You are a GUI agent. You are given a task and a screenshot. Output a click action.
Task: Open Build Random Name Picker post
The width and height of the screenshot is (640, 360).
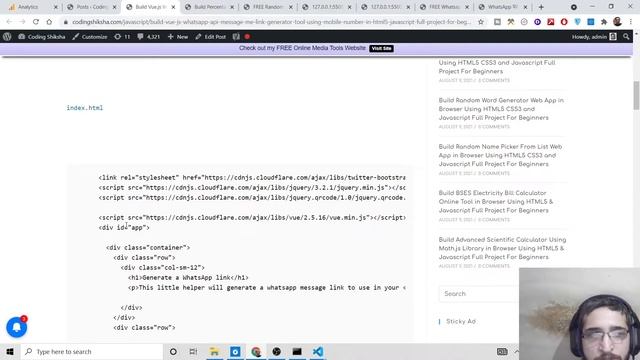(500, 155)
